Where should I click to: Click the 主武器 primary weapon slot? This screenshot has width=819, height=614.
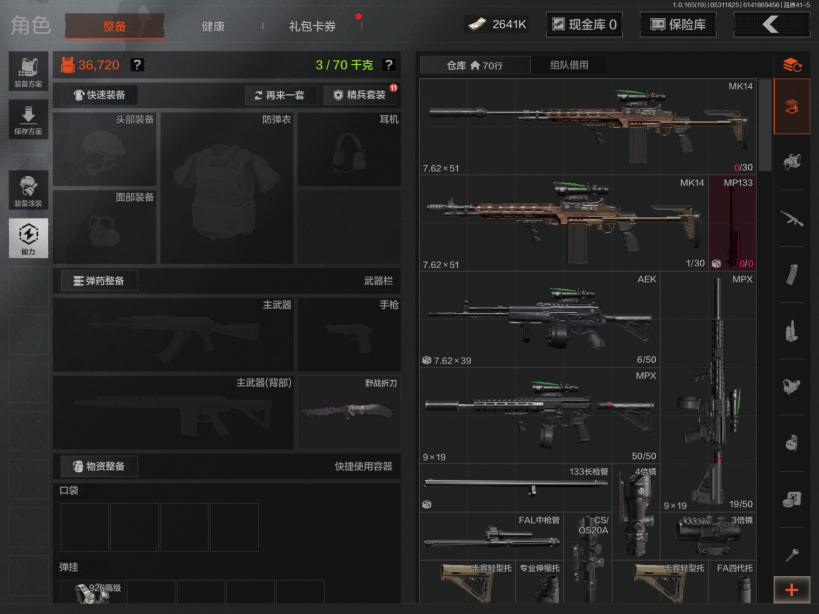(x=173, y=334)
